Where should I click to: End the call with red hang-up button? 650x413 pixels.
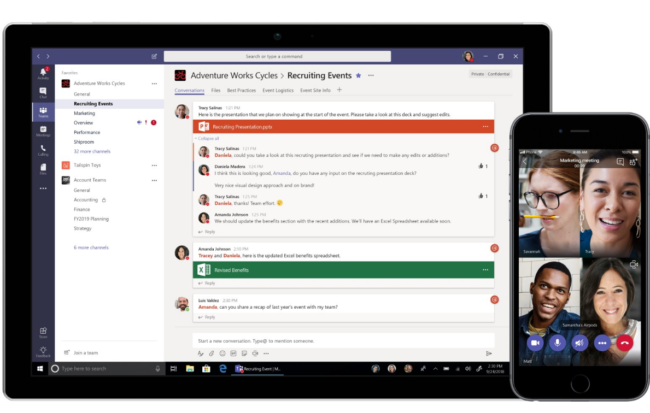(625, 343)
